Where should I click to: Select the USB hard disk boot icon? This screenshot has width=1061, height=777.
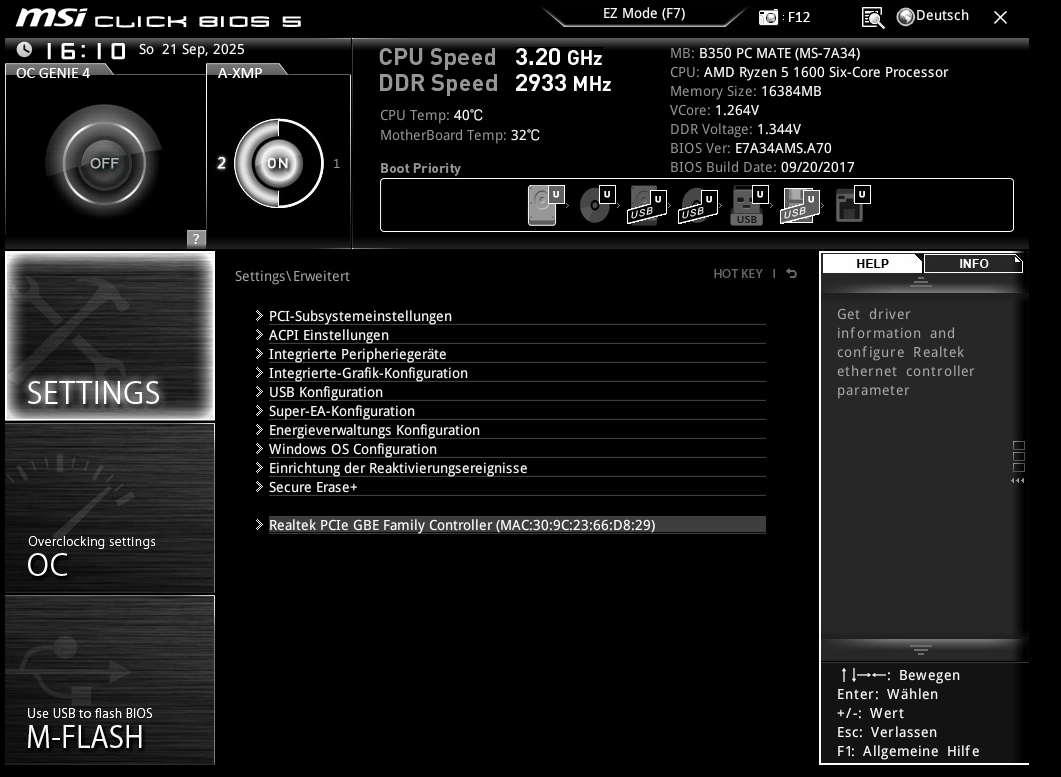pos(647,205)
